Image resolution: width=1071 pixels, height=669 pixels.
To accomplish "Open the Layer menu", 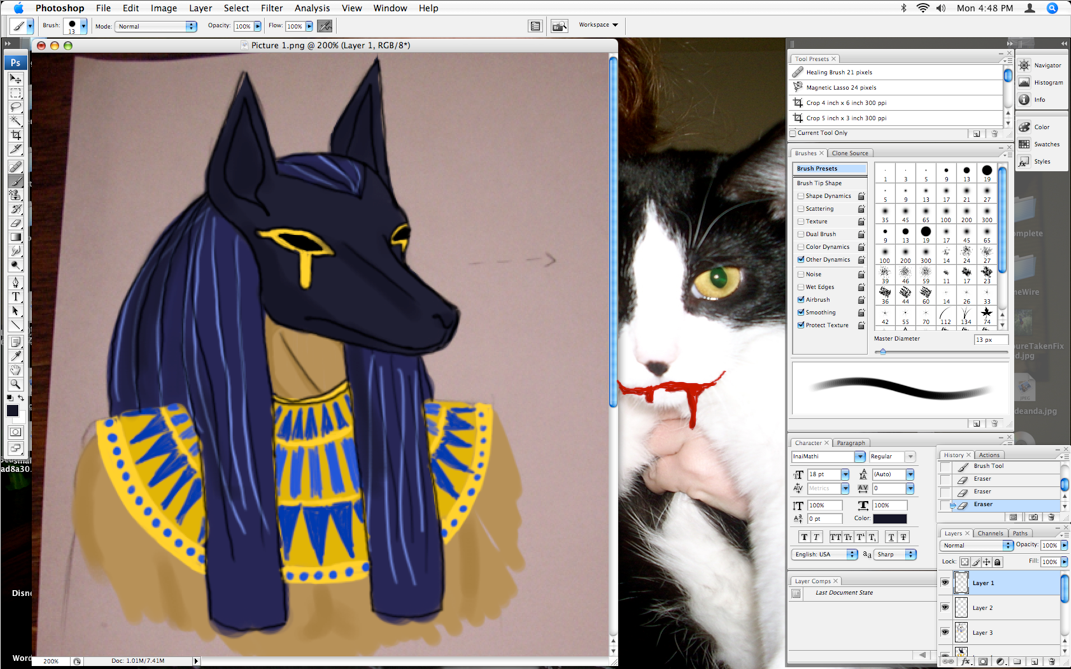I will pos(200,8).
